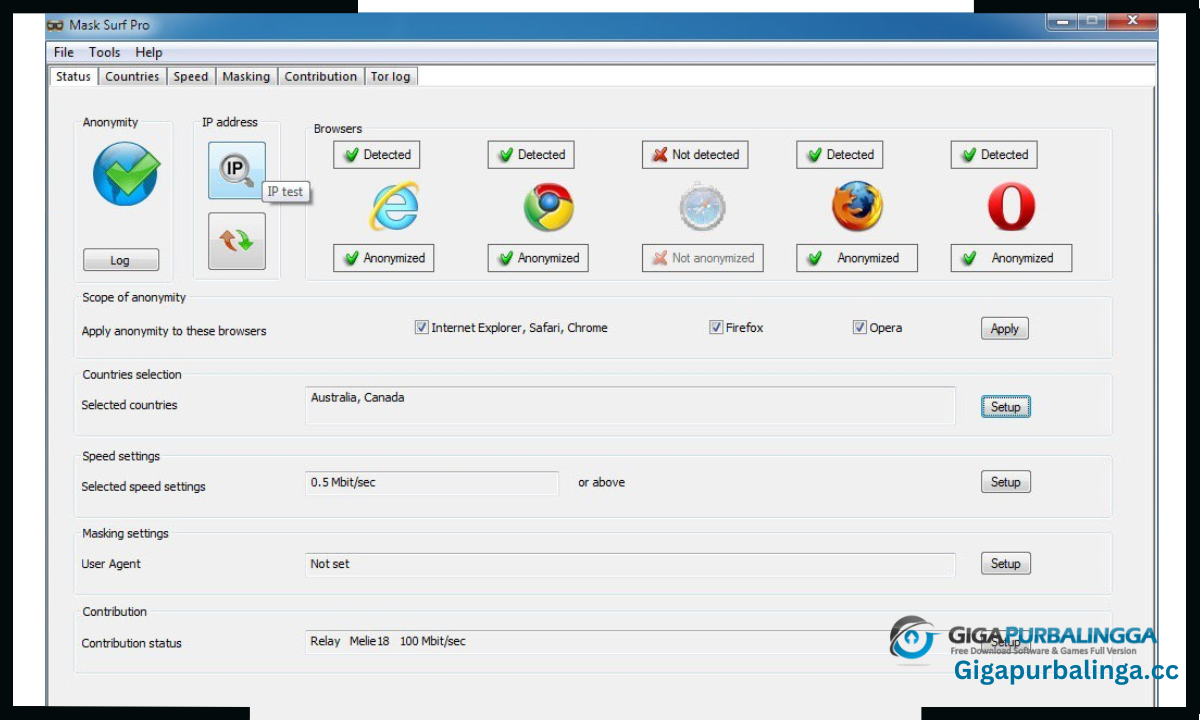1200x720 pixels.
Task: Click the Log button under Anonymity
Action: (120, 260)
